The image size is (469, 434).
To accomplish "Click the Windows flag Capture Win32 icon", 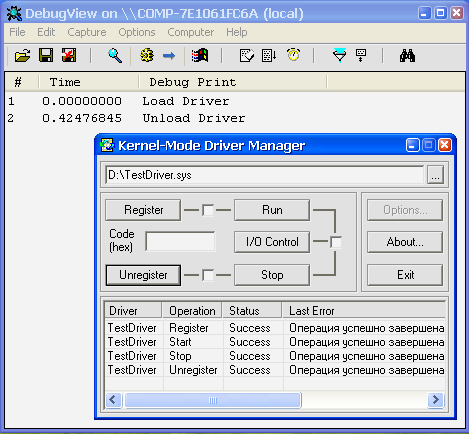I will (x=200, y=56).
